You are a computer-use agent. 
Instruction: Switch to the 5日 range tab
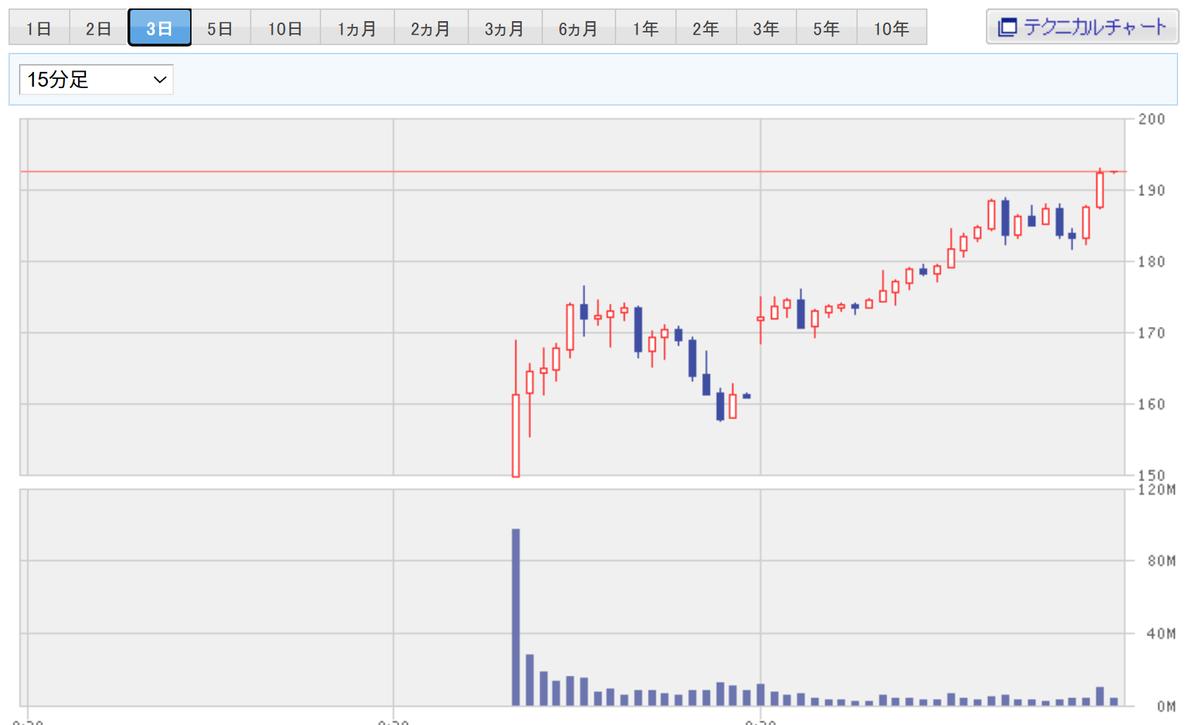pyautogui.click(x=220, y=28)
